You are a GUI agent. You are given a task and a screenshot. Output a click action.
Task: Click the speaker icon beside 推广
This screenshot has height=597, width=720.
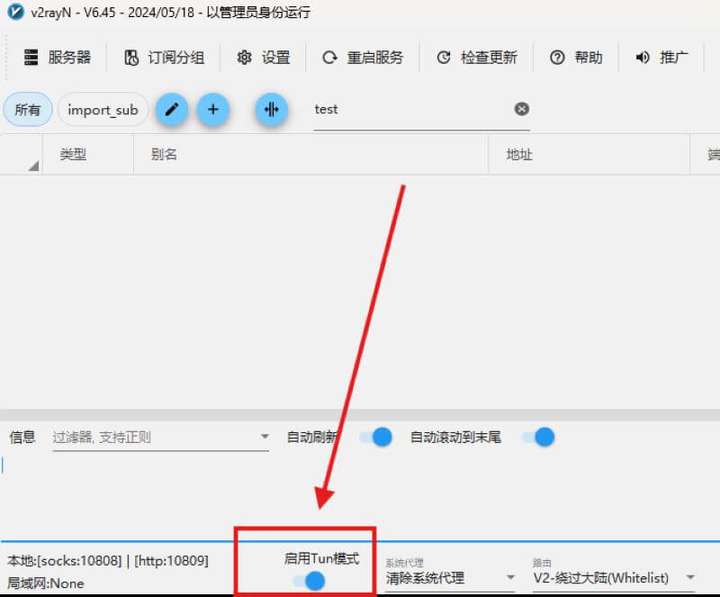coord(642,57)
